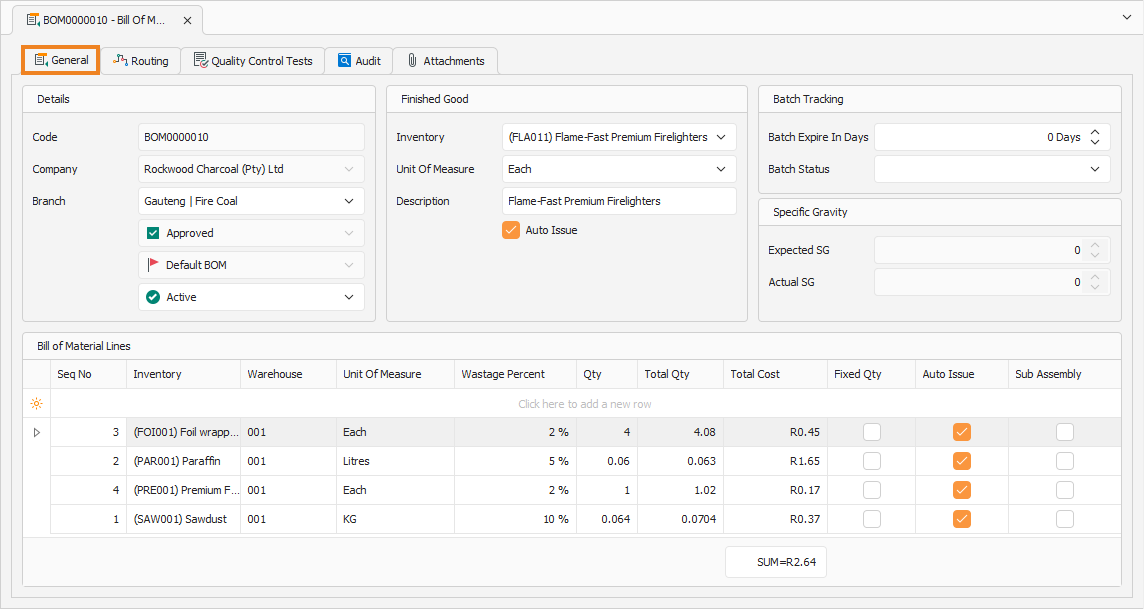Toggle the Finished Good Auto Issue checkbox
This screenshot has width=1144, height=609.
511,230
